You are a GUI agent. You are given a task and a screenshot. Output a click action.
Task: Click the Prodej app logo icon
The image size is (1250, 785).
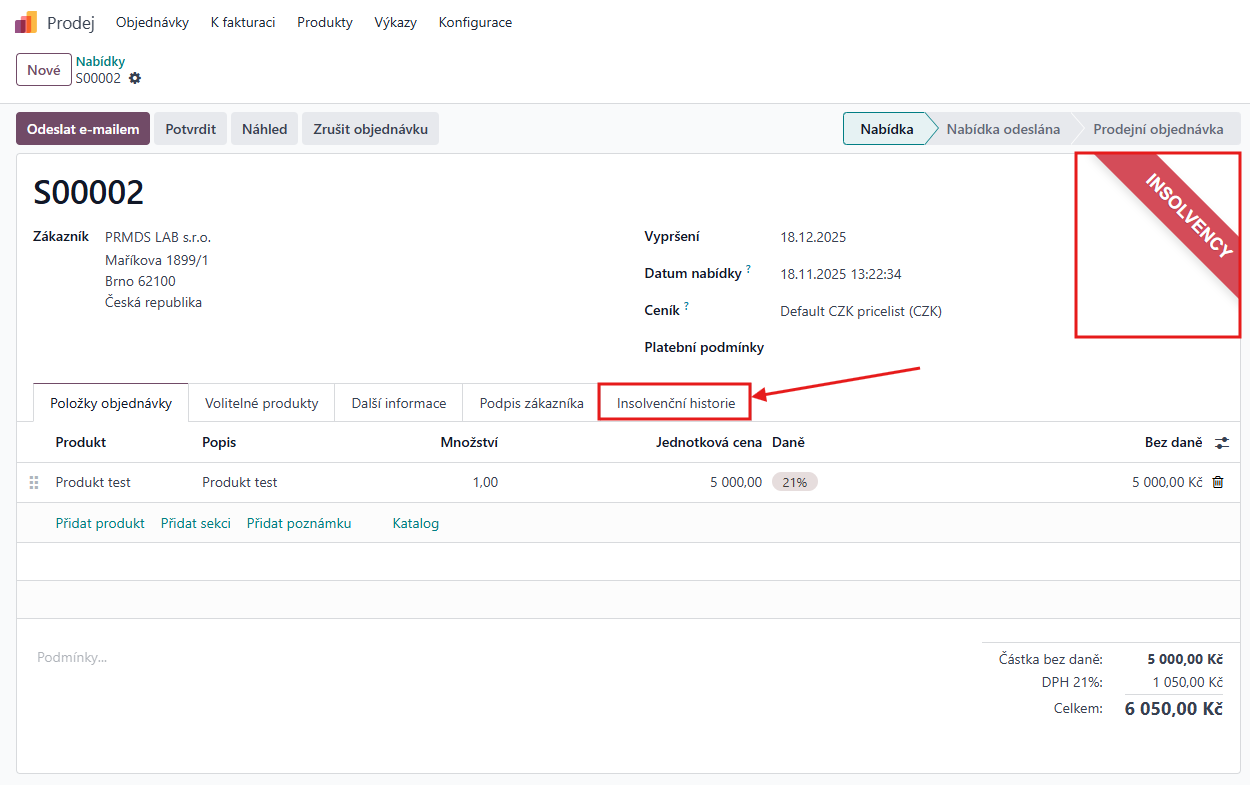(26, 22)
